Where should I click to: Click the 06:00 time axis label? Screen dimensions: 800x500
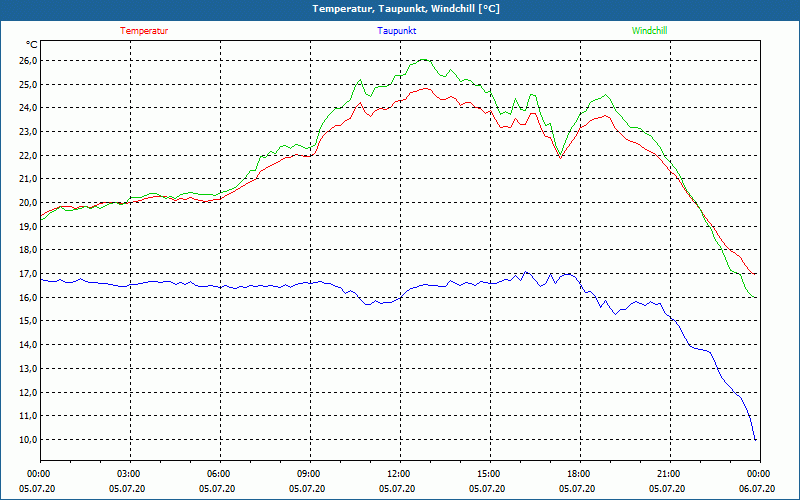click(x=220, y=473)
